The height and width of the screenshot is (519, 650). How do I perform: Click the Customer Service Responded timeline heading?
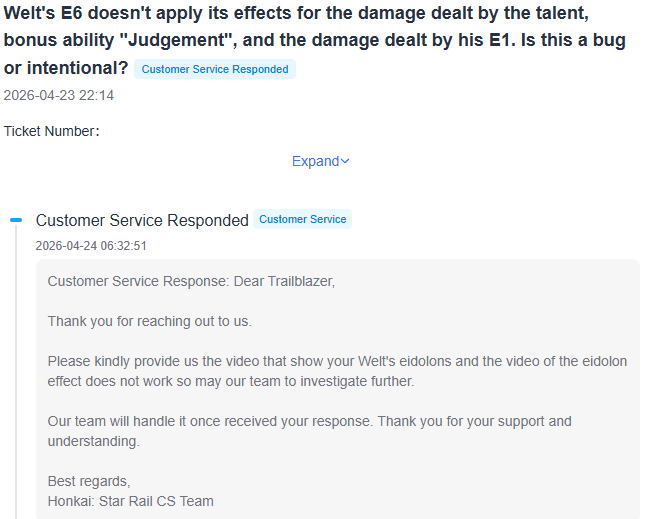[x=142, y=221]
